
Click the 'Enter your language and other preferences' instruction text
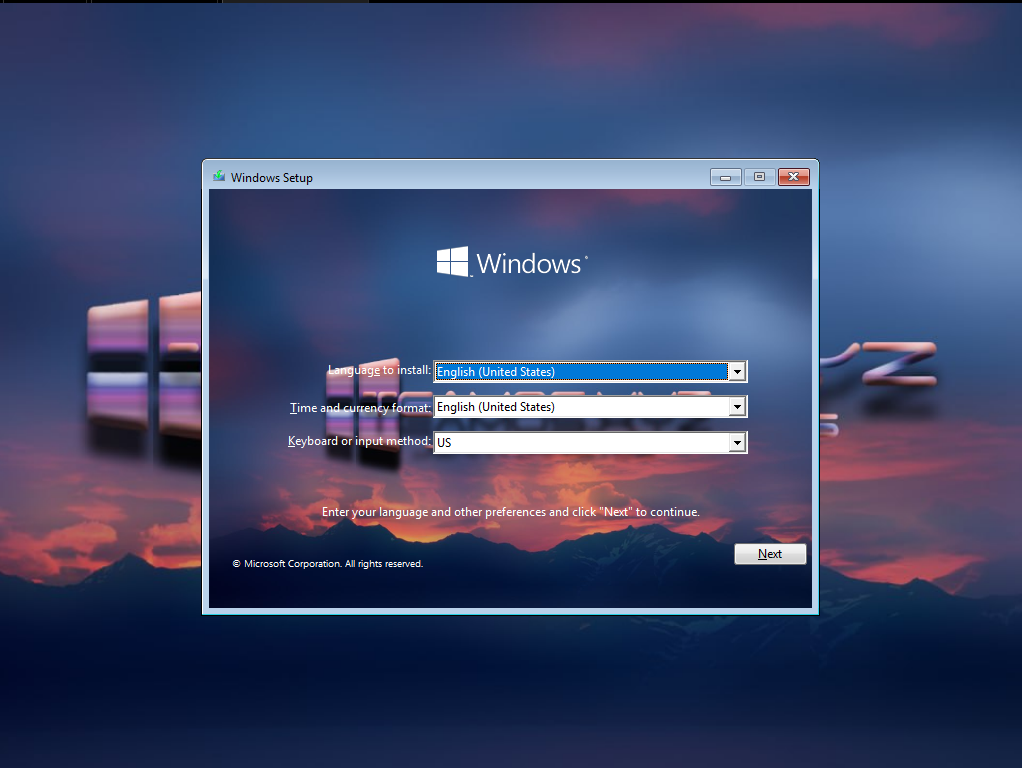pos(510,512)
